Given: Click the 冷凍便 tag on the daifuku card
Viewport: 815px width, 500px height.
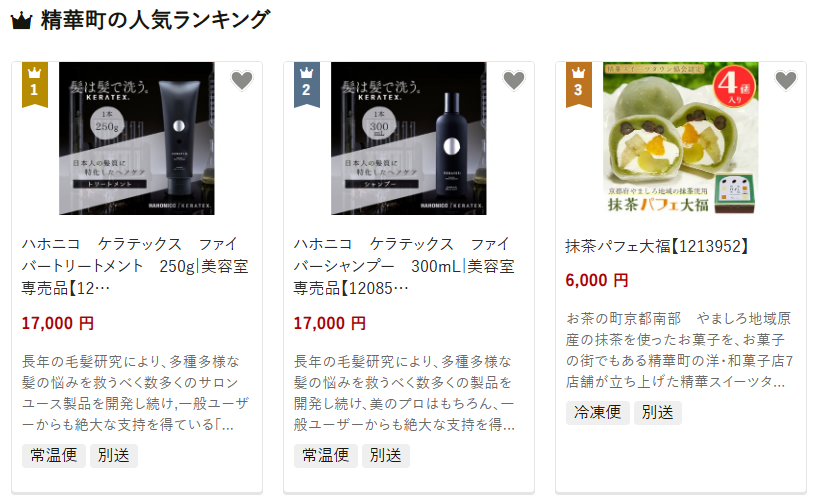Looking at the screenshot, I should [598, 413].
